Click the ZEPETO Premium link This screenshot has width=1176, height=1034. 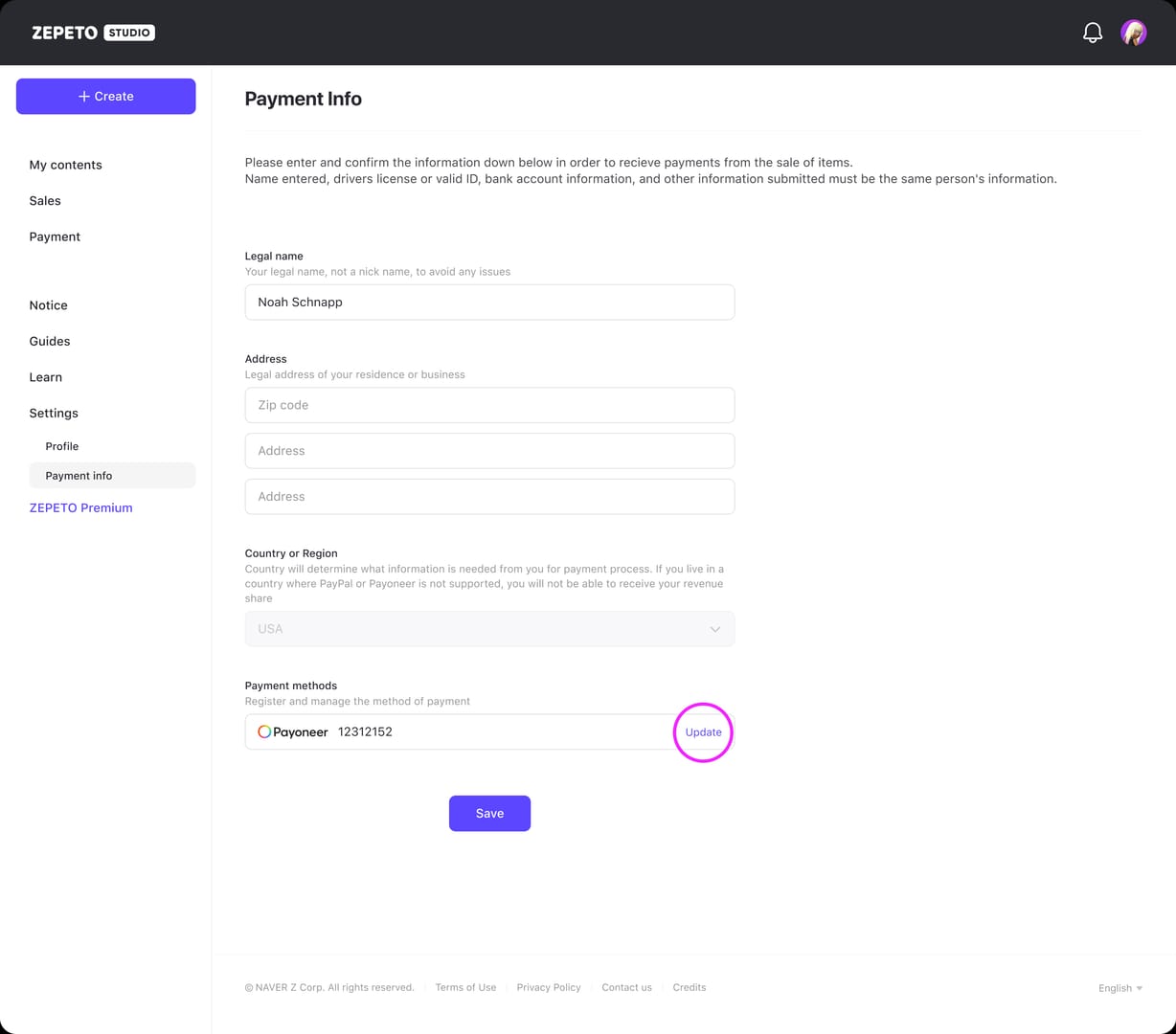click(80, 508)
